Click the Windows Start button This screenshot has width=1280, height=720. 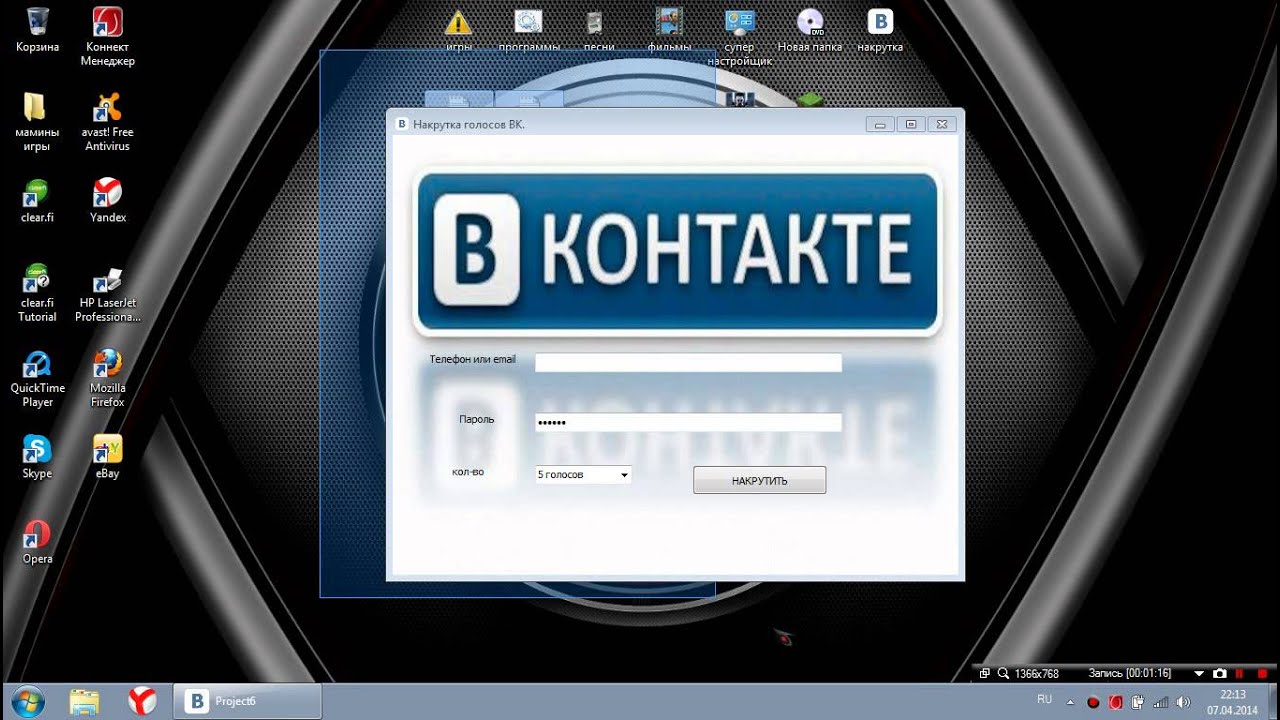point(27,701)
